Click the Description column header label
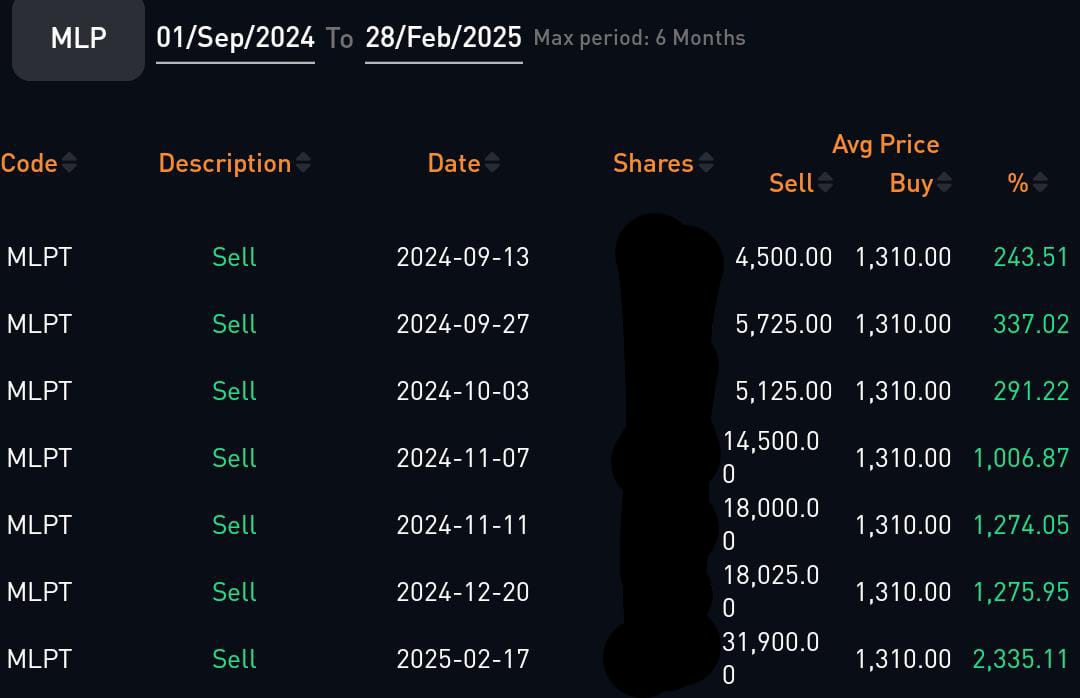The height and width of the screenshot is (698, 1080). pos(224,163)
